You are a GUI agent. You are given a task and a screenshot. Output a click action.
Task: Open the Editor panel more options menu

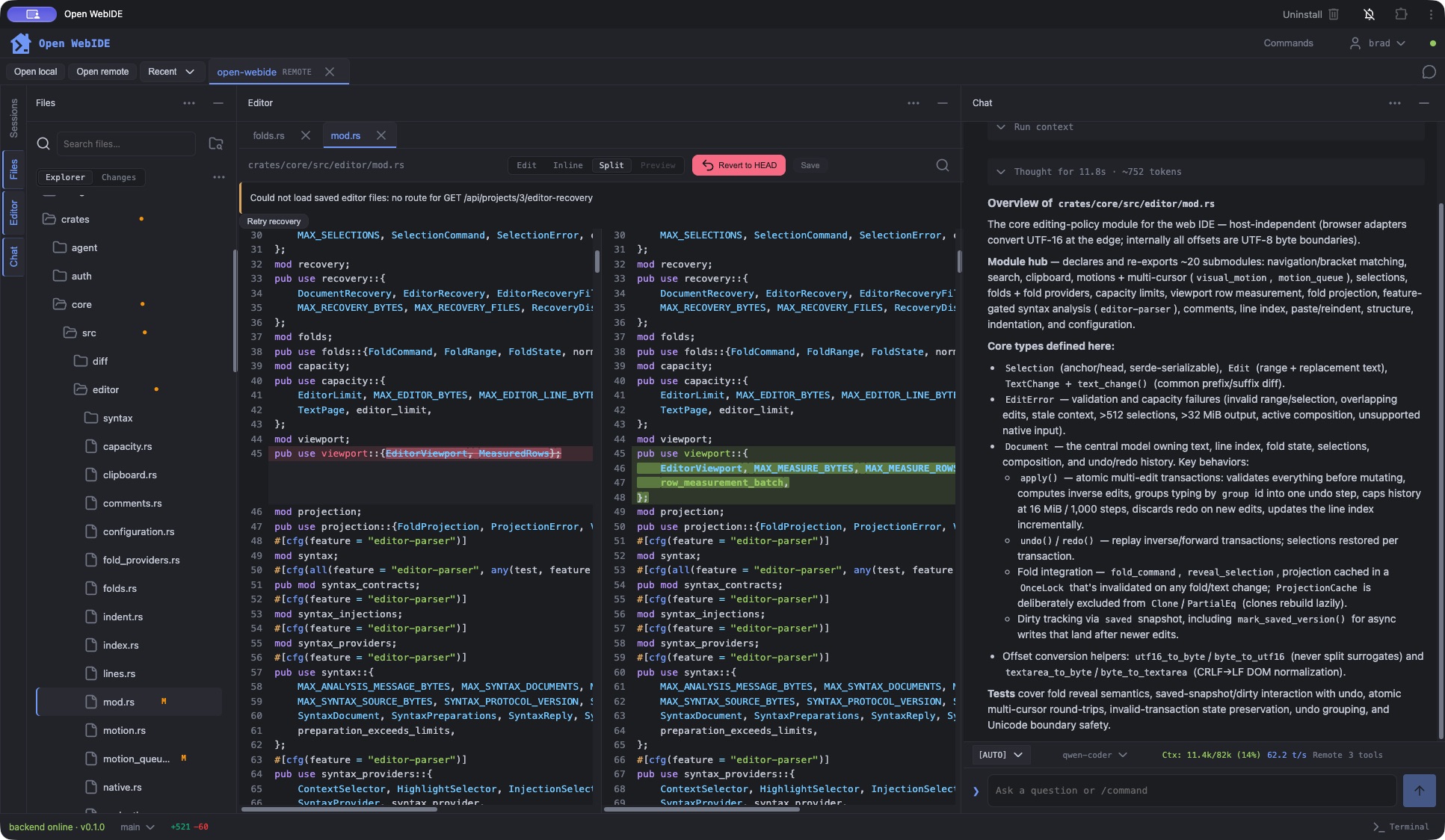pos(913,103)
